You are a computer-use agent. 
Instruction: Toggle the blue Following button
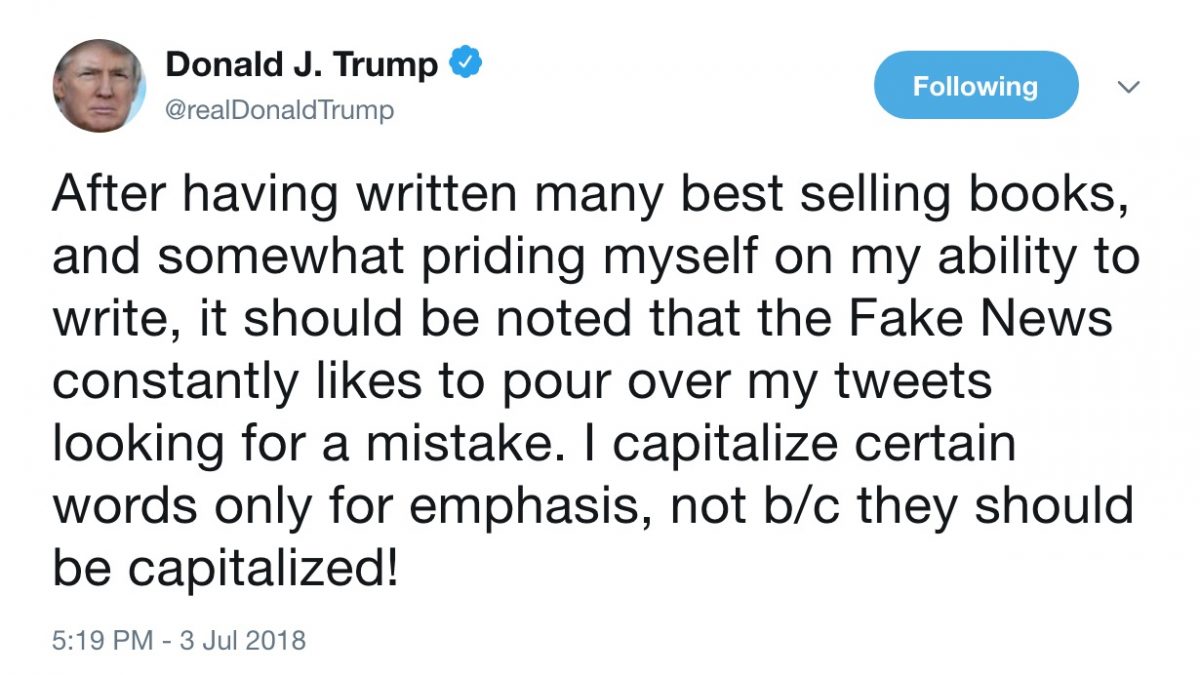[975, 86]
